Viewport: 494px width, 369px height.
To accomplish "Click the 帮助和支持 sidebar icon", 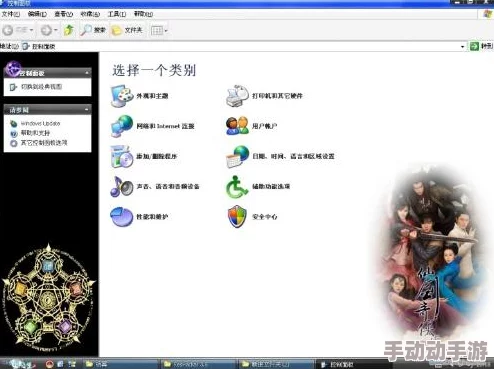I will (x=14, y=133).
